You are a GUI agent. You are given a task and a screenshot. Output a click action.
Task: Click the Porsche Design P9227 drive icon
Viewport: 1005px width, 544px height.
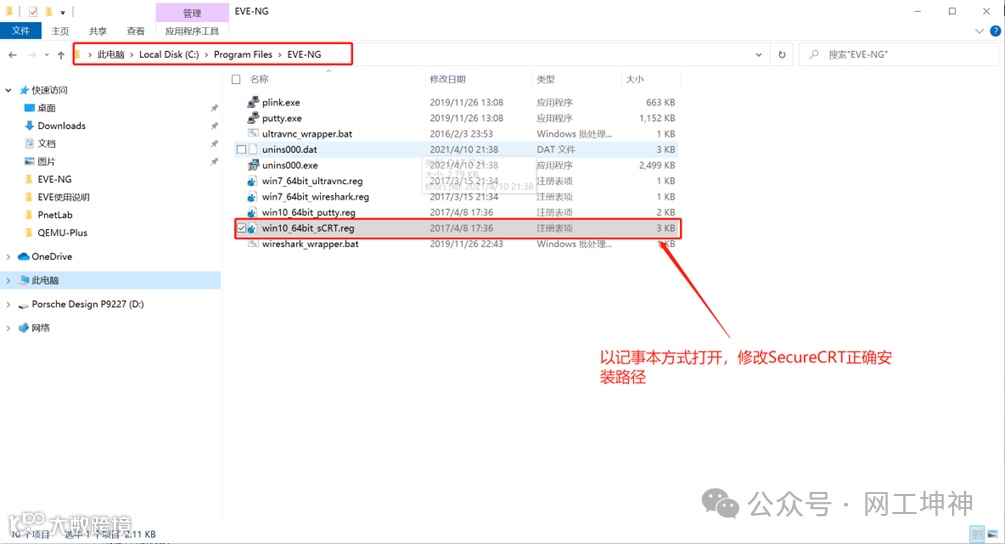click(x=24, y=304)
